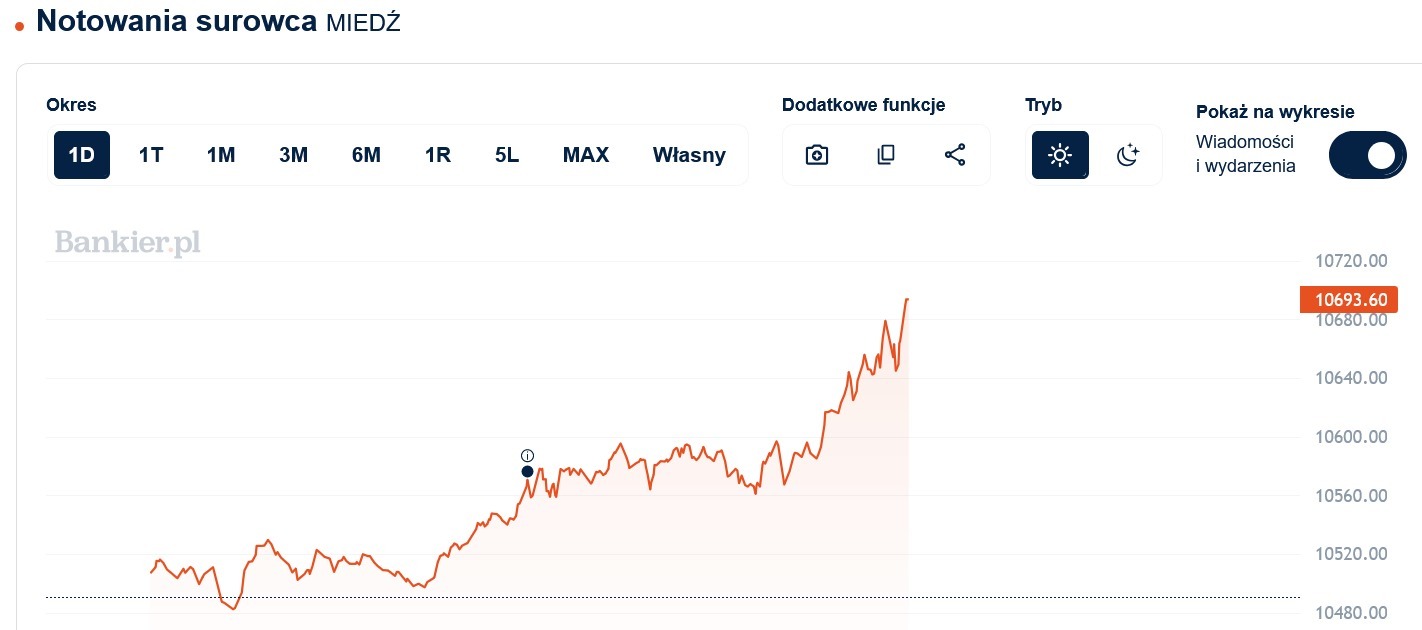This screenshot has height=630, width=1422.
Task: Switch to dark mode moon icon
Action: point(1128,155)
